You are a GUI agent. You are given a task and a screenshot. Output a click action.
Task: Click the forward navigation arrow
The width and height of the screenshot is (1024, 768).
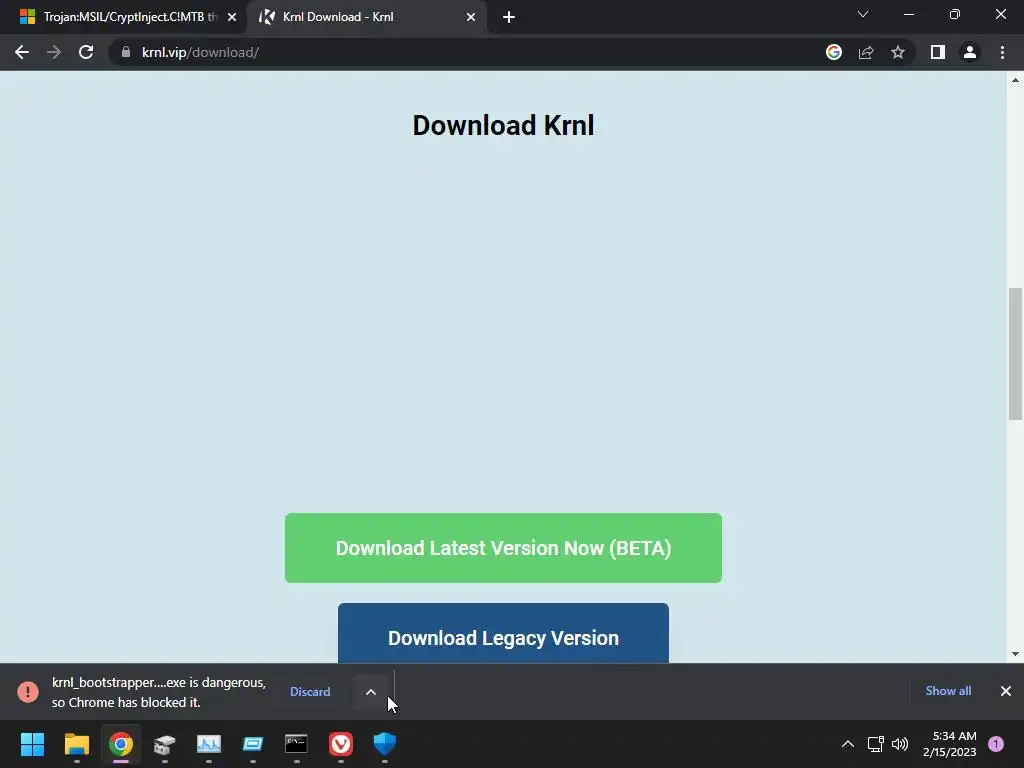click(54, 52)
